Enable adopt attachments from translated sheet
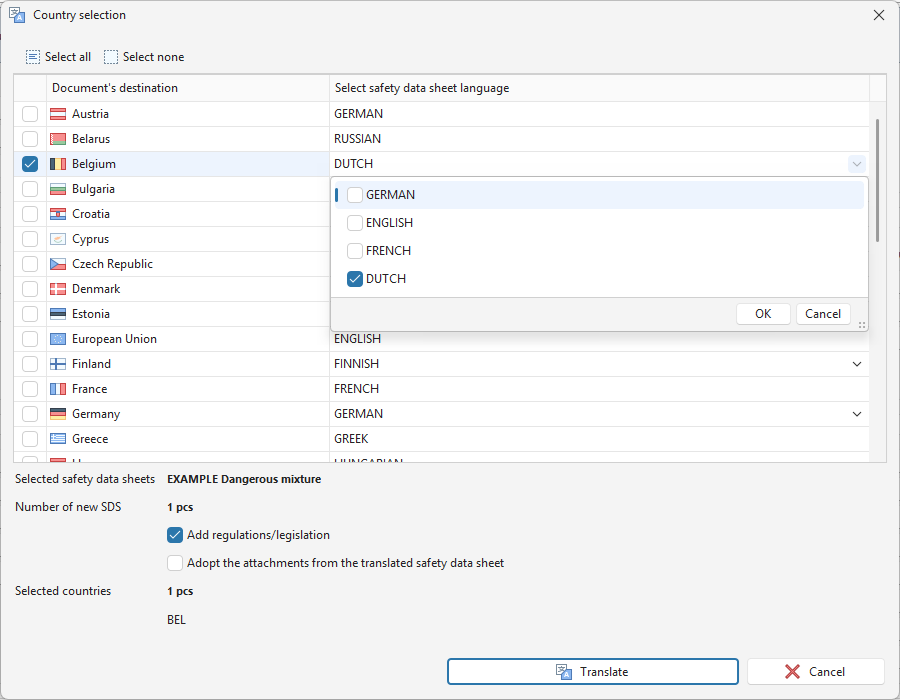This screenshot has width=900, height=700. click(175, 563)
